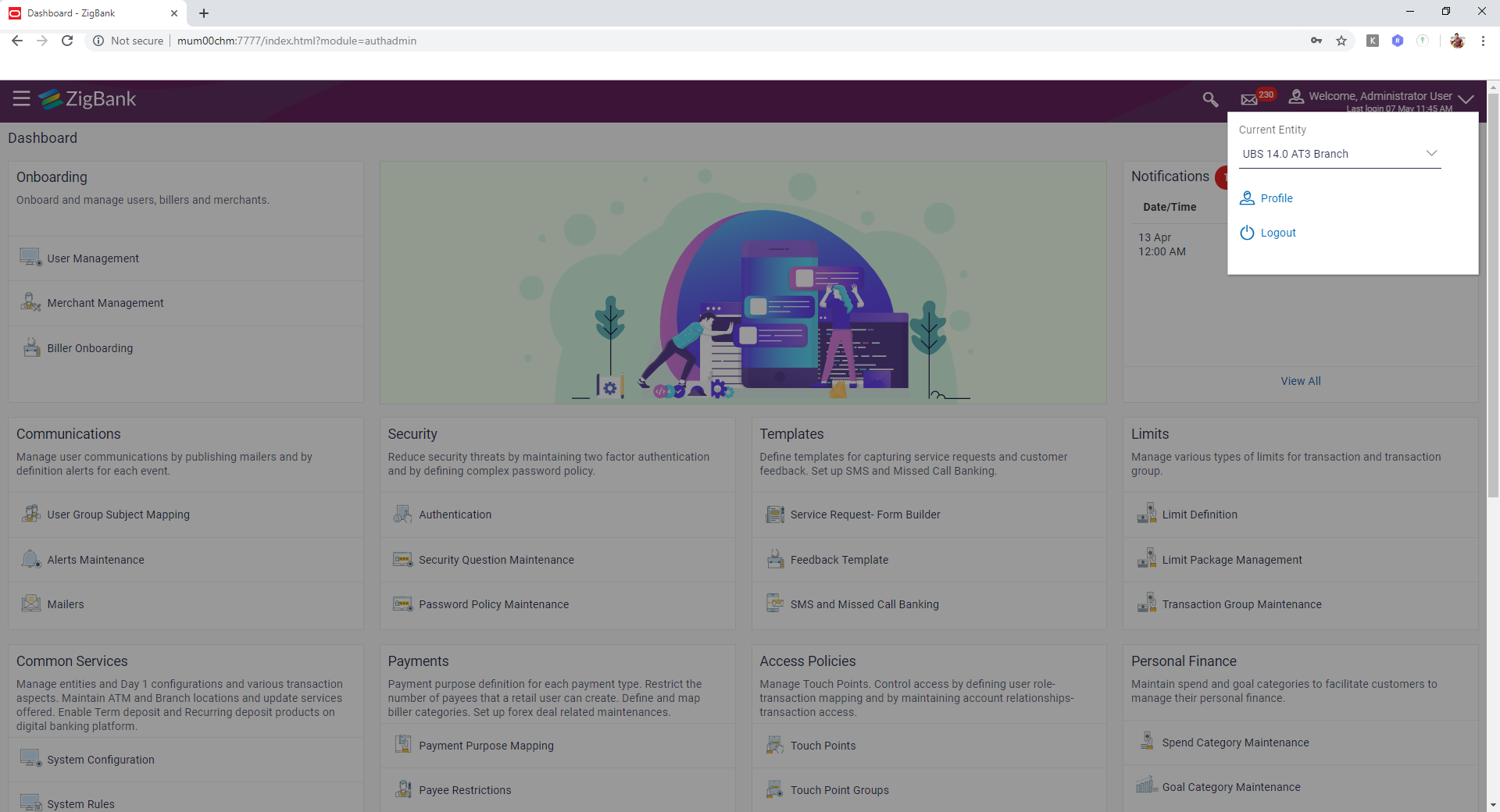Image resolution: width=1500 pixels, height=812 pixels.
Task: Open the Feedback Template link
Action: click(x=839, y=560)
